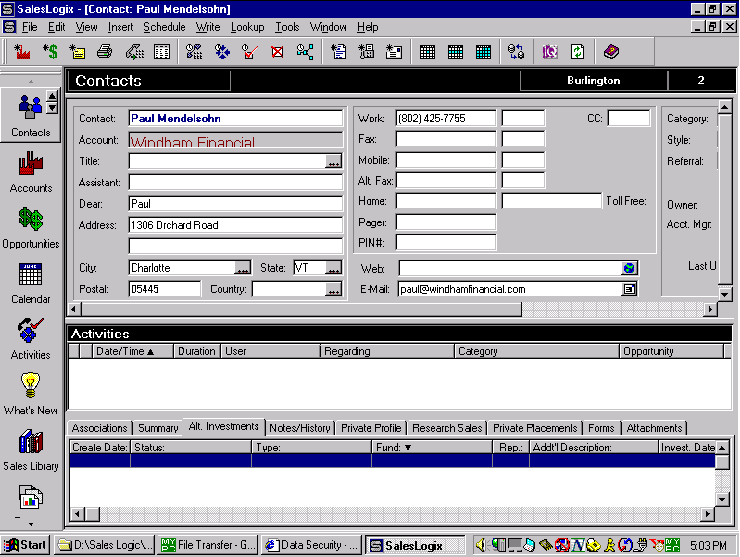
Task: Click contact form vertical scroll down arrow
Action: [725, 294]
